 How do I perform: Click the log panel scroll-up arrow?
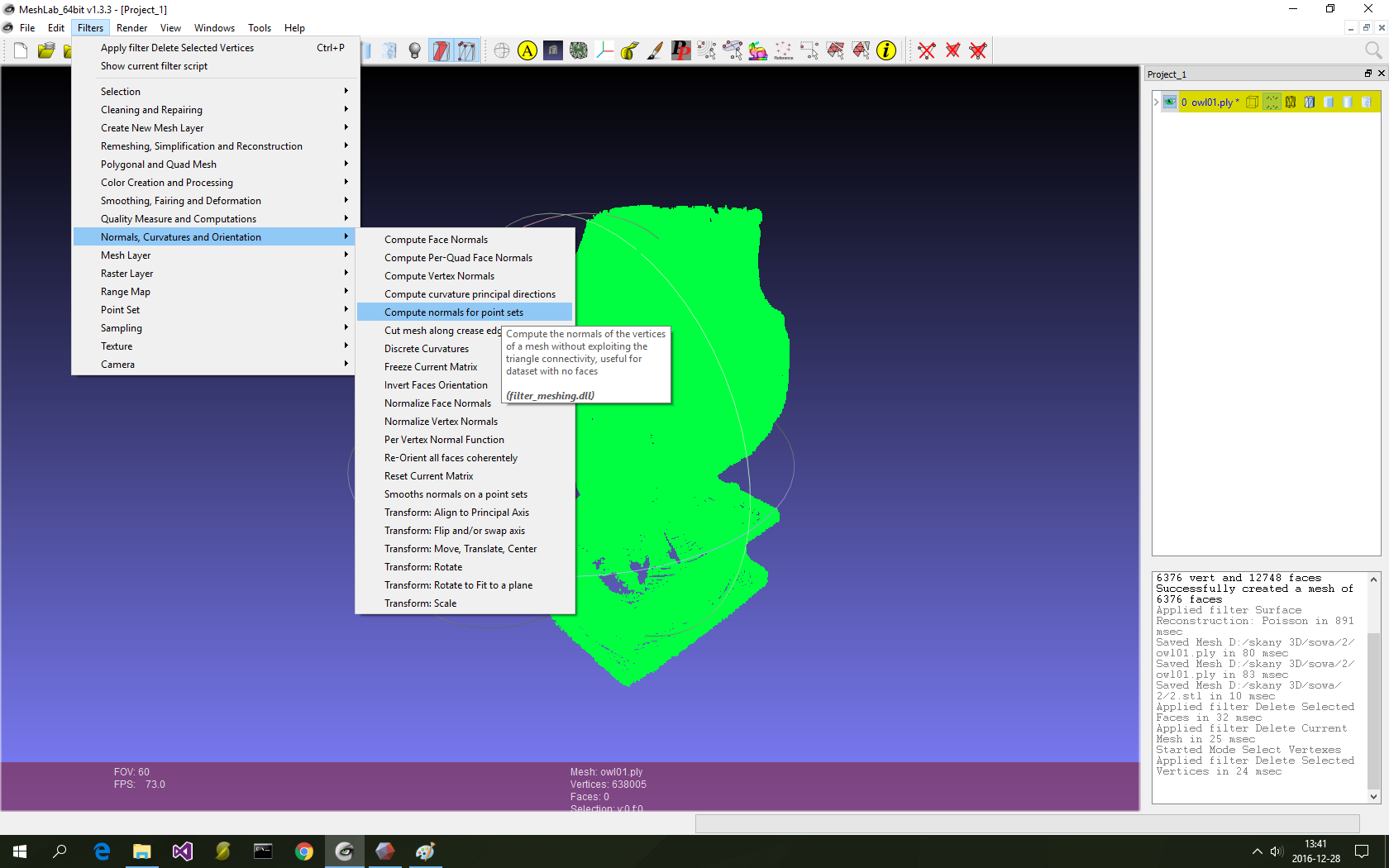[x=1373, y=579]
